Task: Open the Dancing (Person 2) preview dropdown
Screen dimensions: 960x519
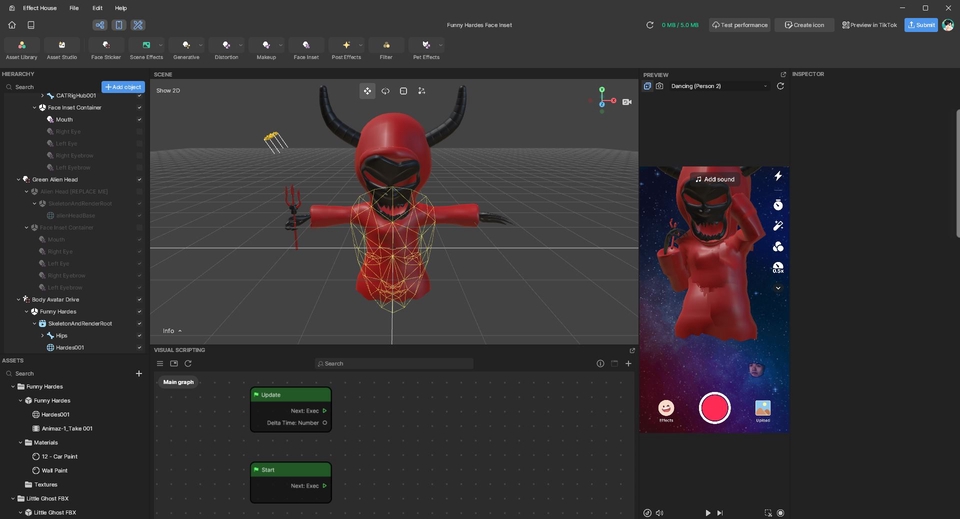Action: tap(719, 86)
